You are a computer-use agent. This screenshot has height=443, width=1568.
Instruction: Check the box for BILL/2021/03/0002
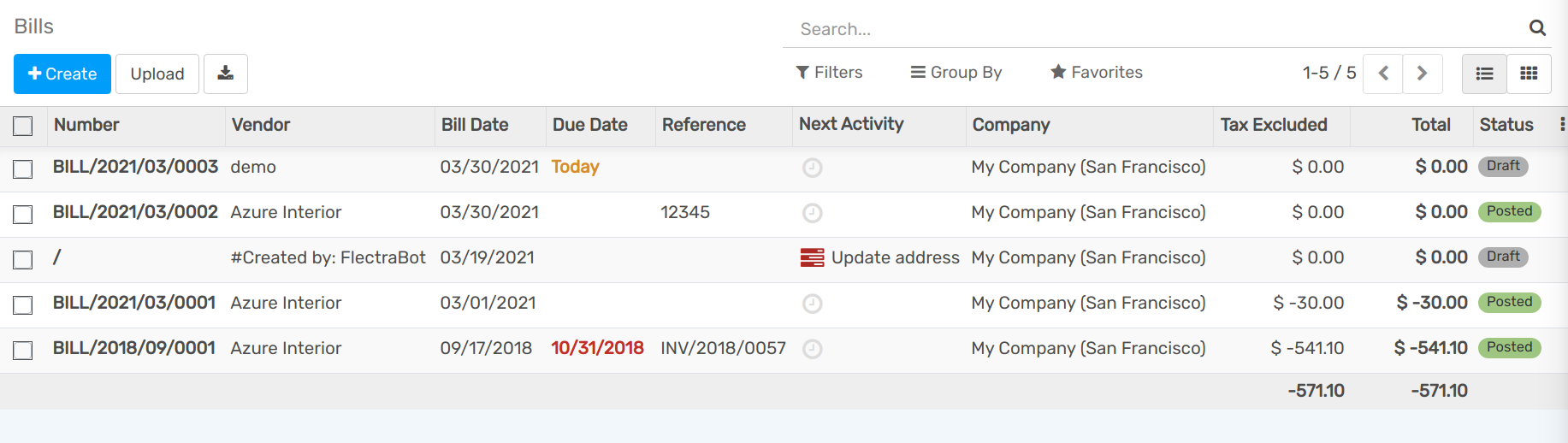[23, 214]
